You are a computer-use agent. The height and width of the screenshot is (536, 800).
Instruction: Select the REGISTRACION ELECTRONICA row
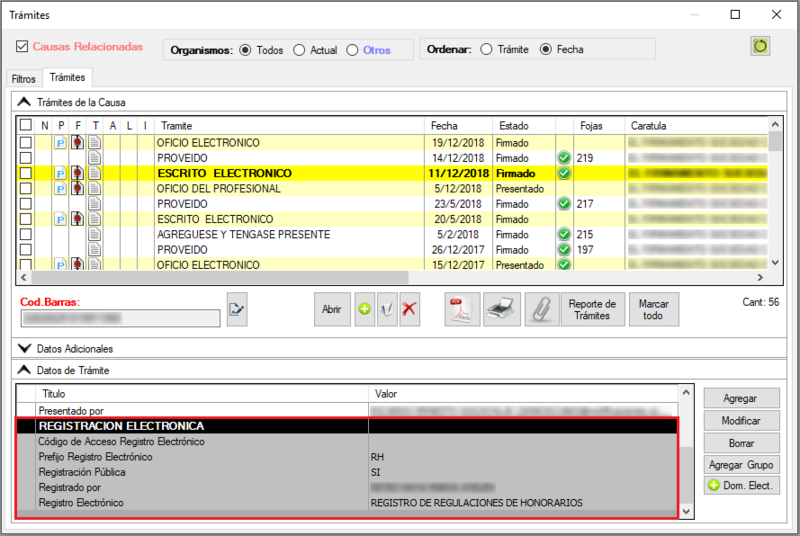(x=347, y=426)
